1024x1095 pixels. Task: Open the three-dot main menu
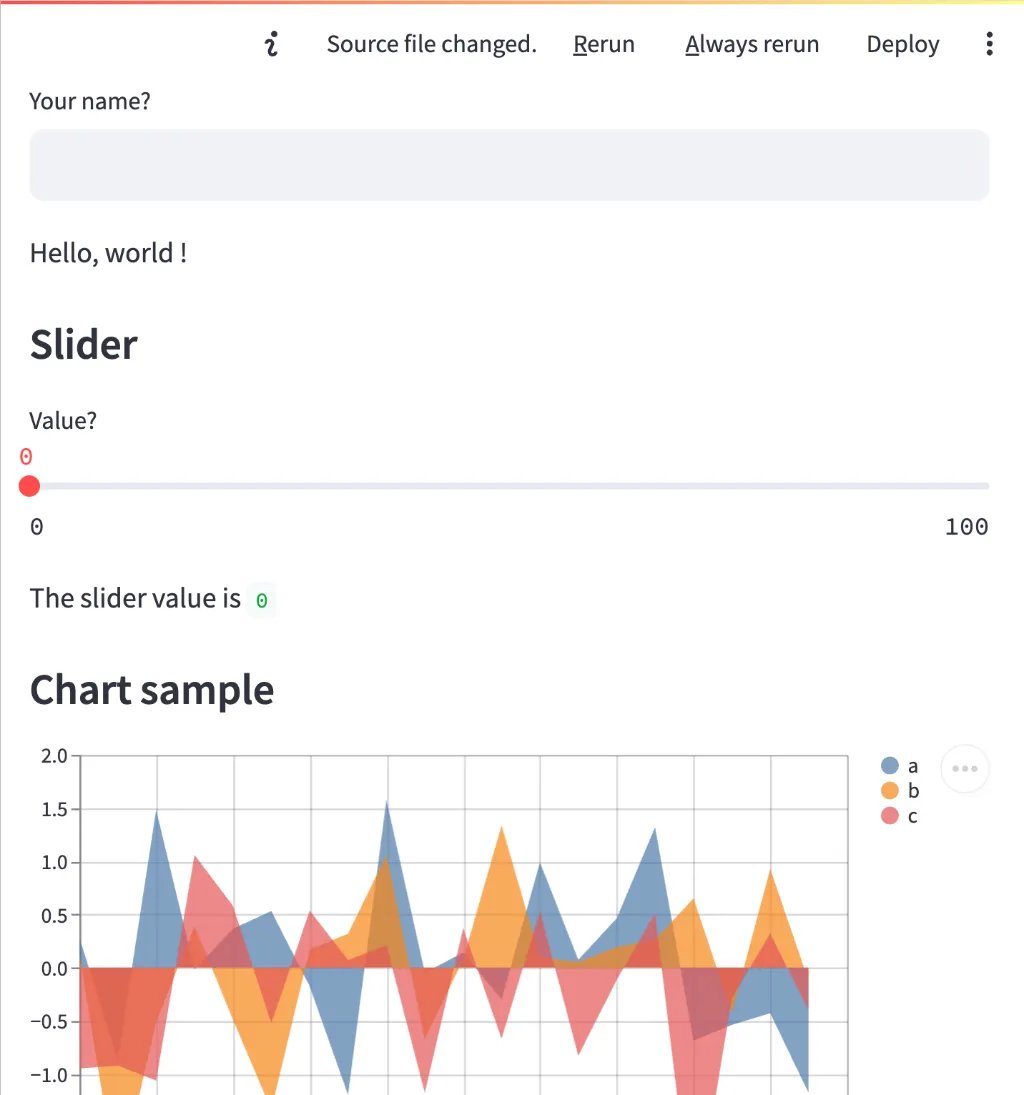(x=989, y=44)
